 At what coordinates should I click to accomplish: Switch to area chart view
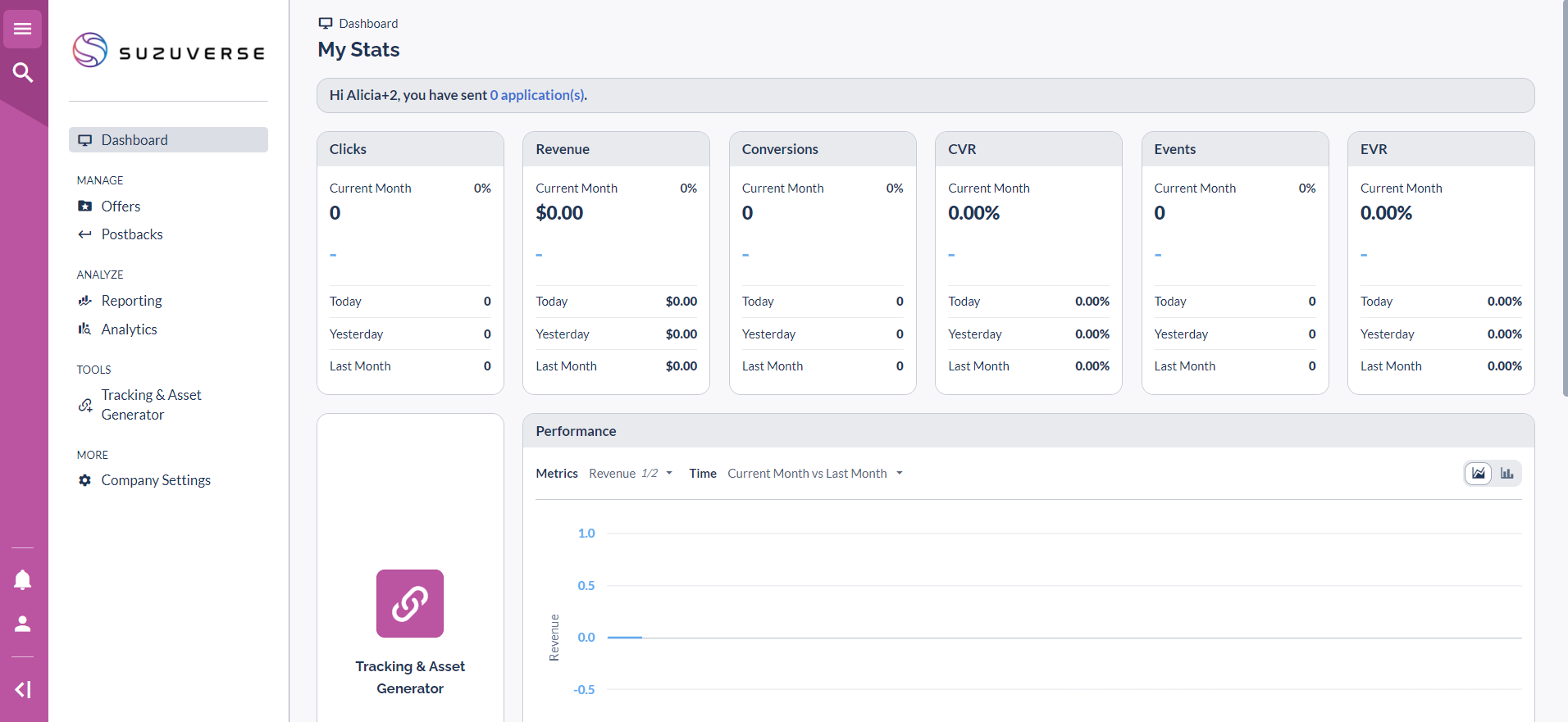coord(1478,474)
